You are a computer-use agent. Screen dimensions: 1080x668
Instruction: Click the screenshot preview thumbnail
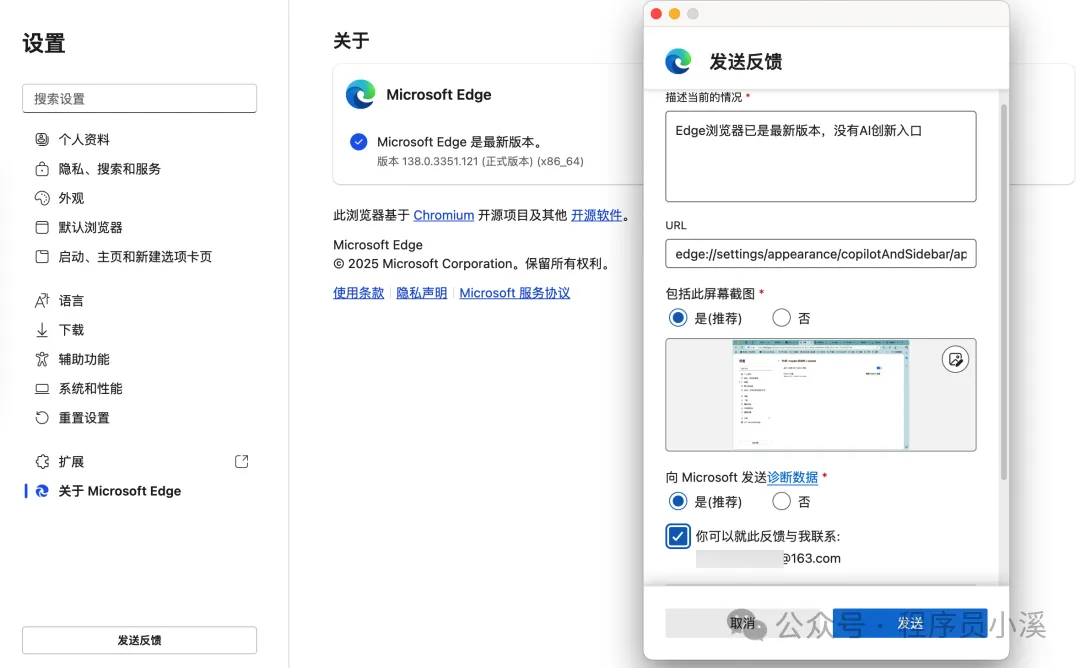point(820,395)
